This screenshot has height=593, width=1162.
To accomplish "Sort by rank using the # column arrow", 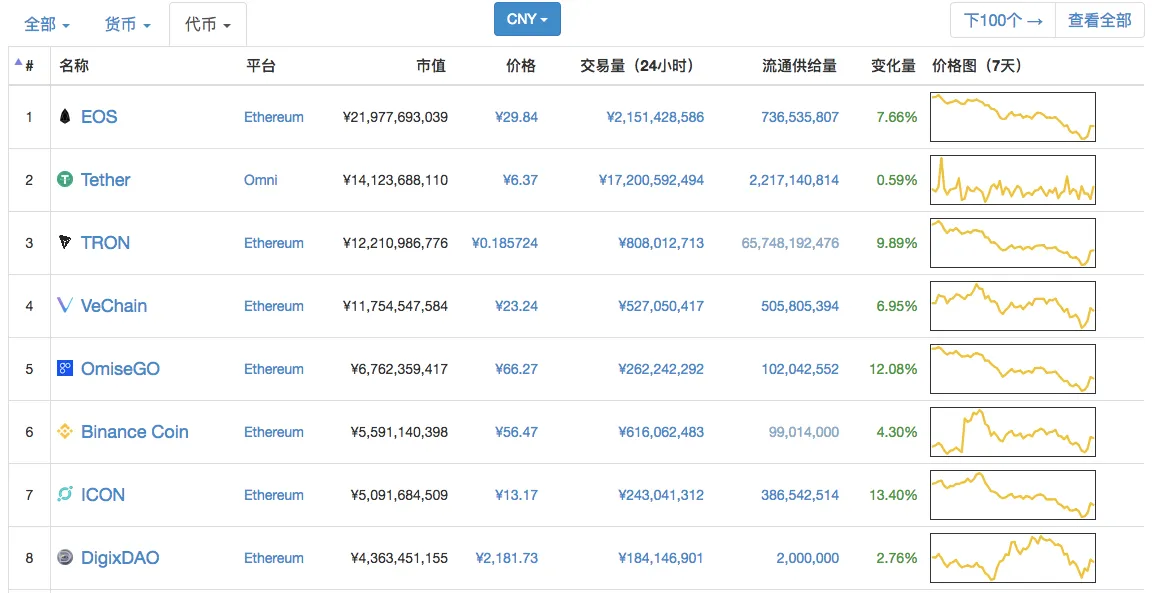I will click(x=19, y=63).
